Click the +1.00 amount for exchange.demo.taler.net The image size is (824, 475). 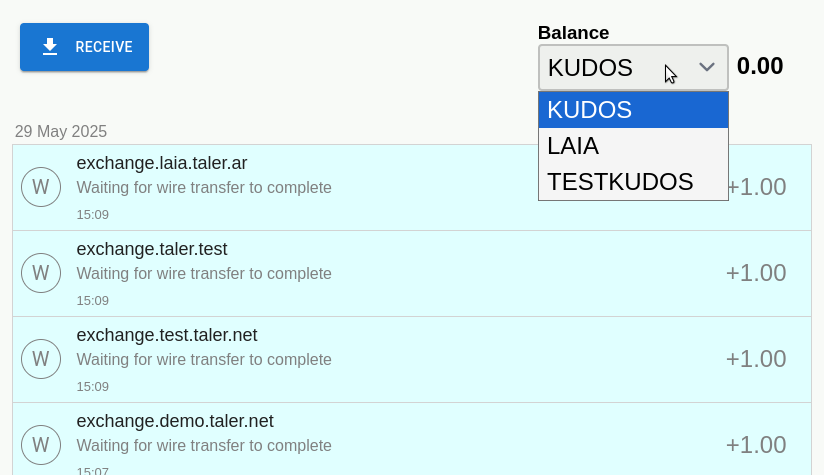click(755, 445)
